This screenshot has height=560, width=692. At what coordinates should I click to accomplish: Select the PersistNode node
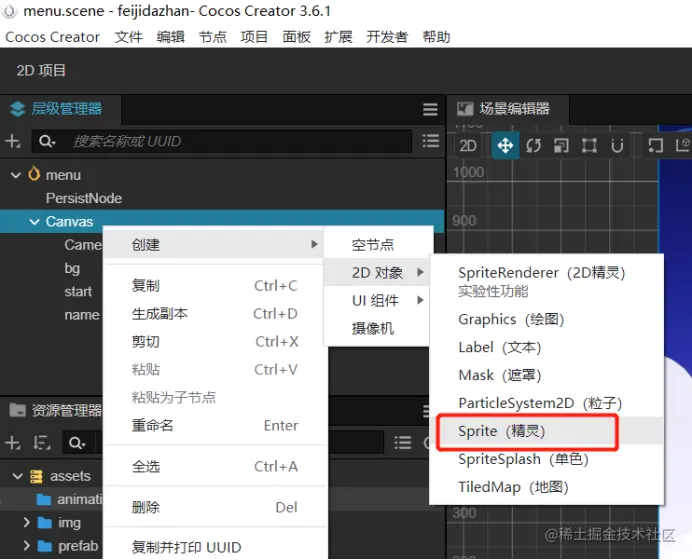(x=84, y=198)
